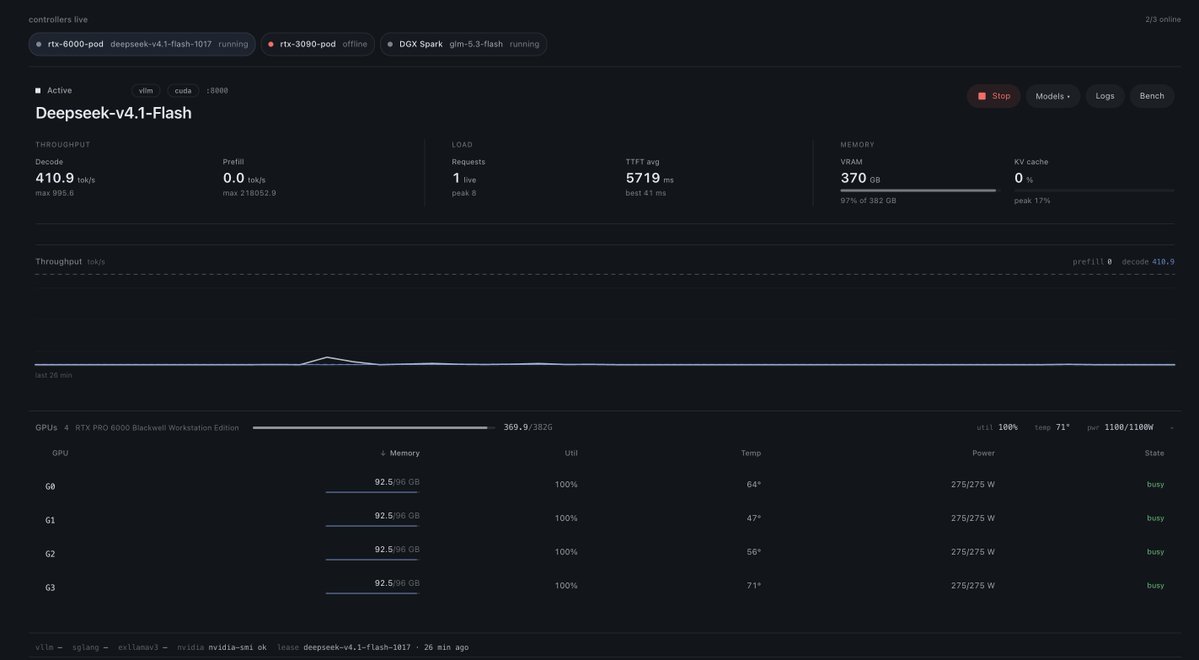Image resolution: width=1199 pixels, height=660 pixels.
Task: Click the nvidia-smi ok footer status
Action: click(222, 648)
